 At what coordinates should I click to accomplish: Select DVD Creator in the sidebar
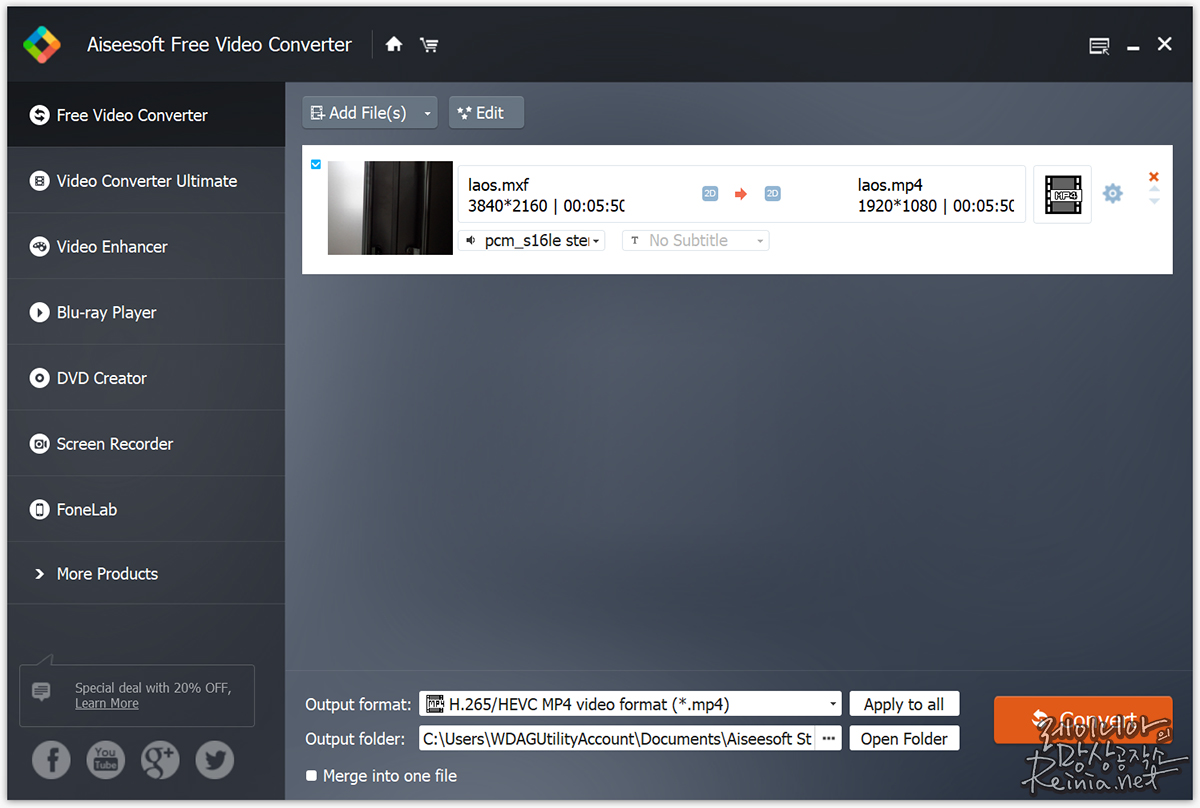pyautogui.click(x=146, y=378)
